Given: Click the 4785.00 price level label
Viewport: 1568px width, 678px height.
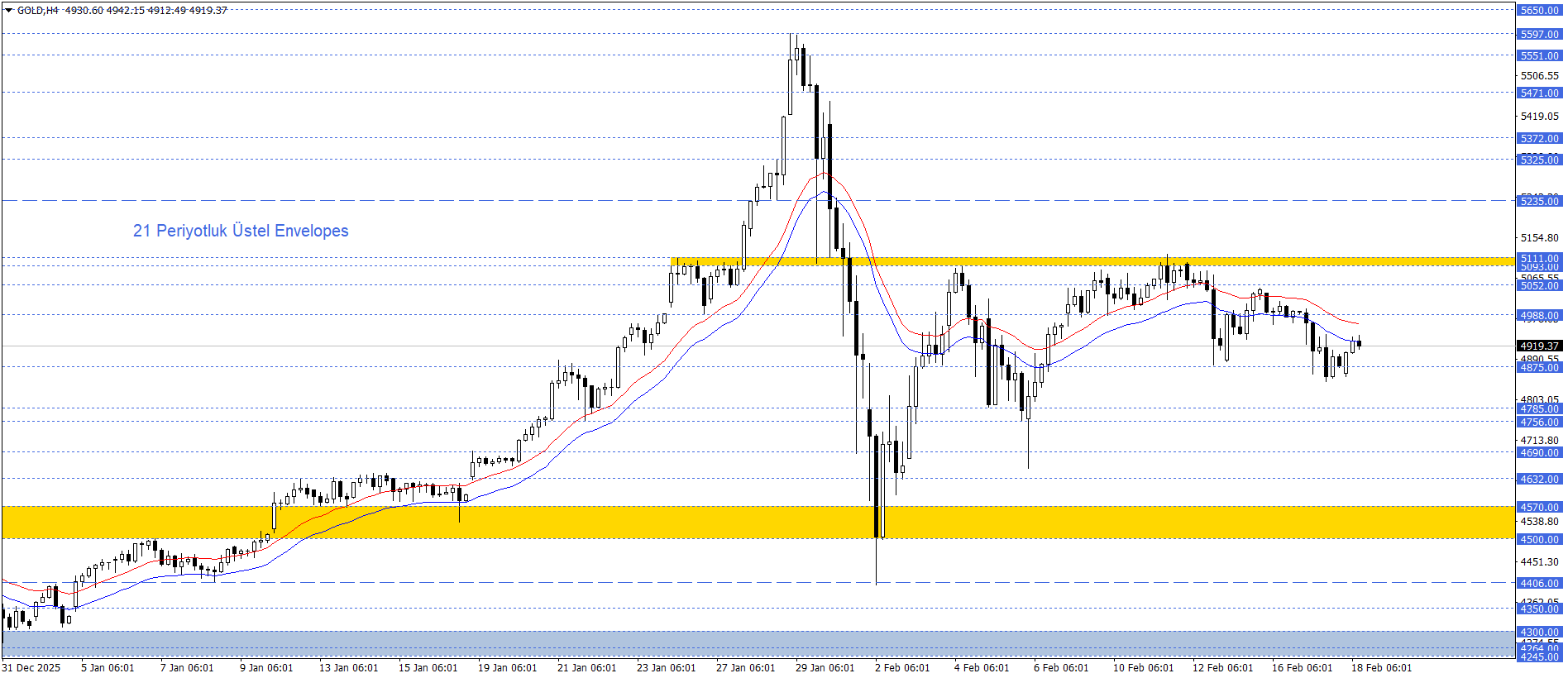Looking at the screenshot, I should 1539,409.
